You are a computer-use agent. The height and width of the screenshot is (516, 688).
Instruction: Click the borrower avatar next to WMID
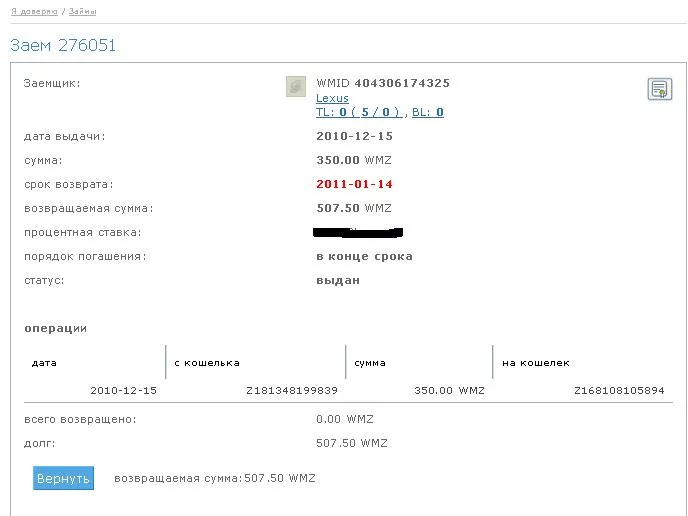pos(296,86)
